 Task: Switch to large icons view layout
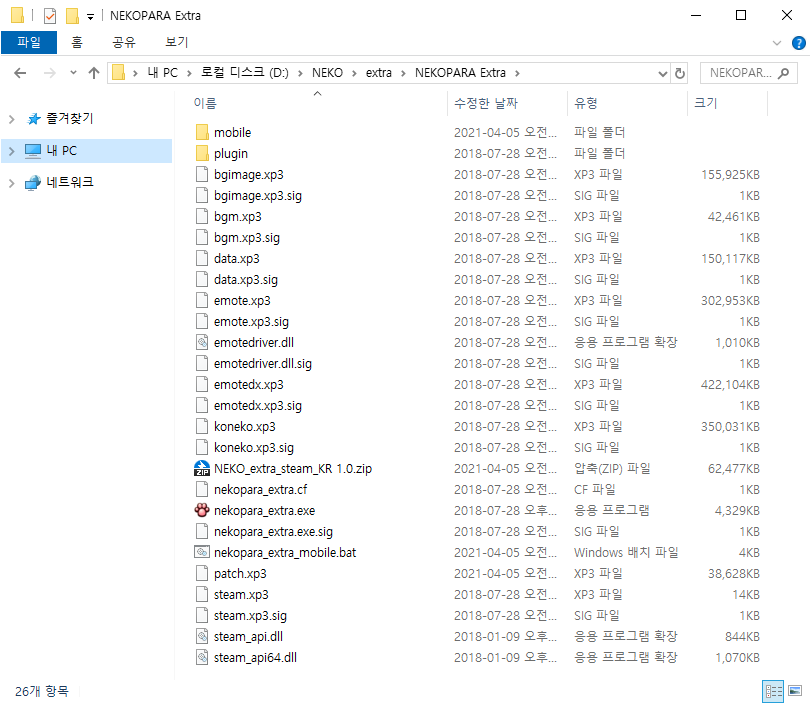click(795, 691)
